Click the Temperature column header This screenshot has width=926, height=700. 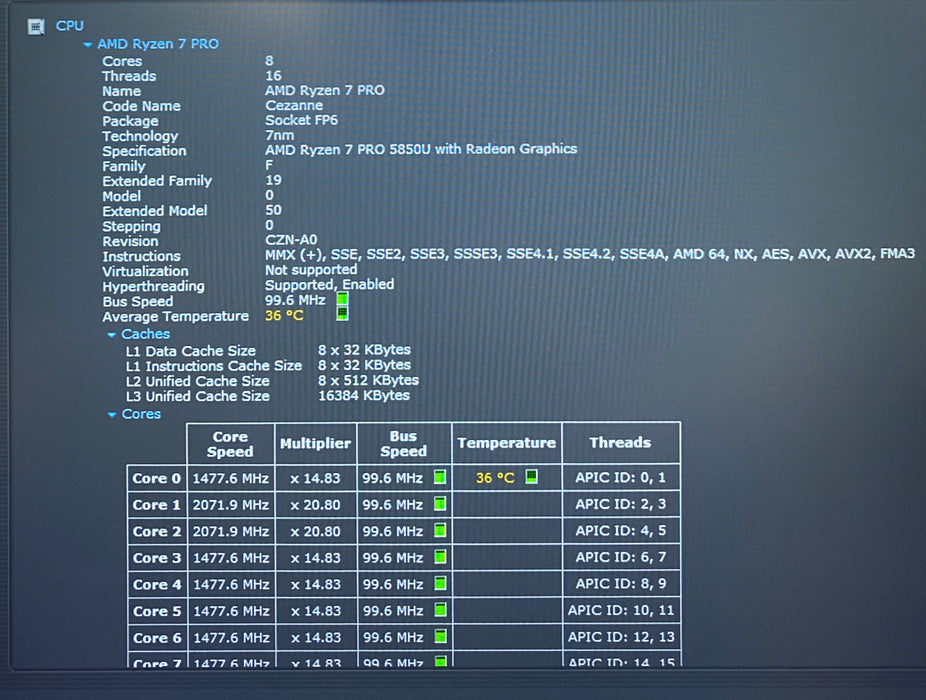pyautogui.click(x=507, y=443)
